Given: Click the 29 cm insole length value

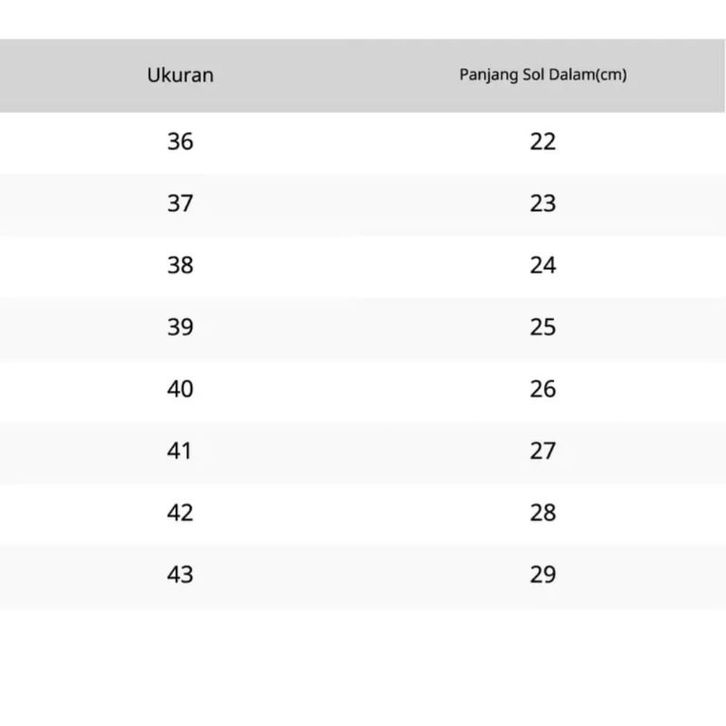Looking at the screenshot, I should [543, 575].
